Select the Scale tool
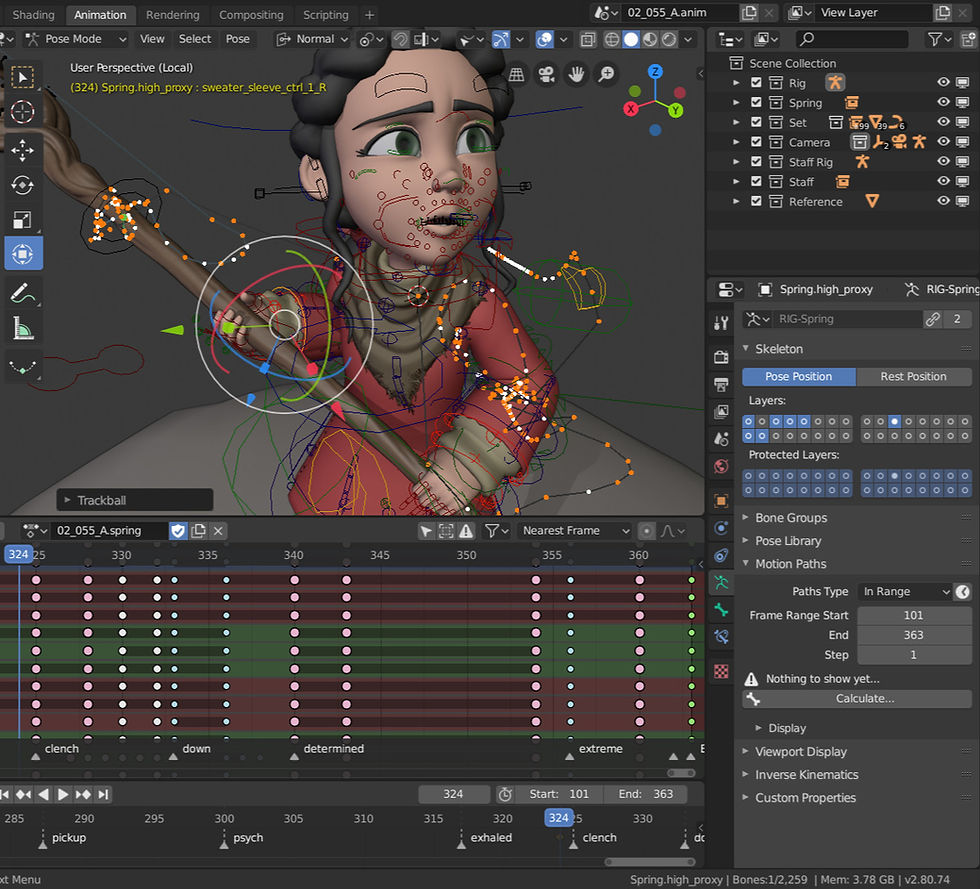 [x=23, y=220]
